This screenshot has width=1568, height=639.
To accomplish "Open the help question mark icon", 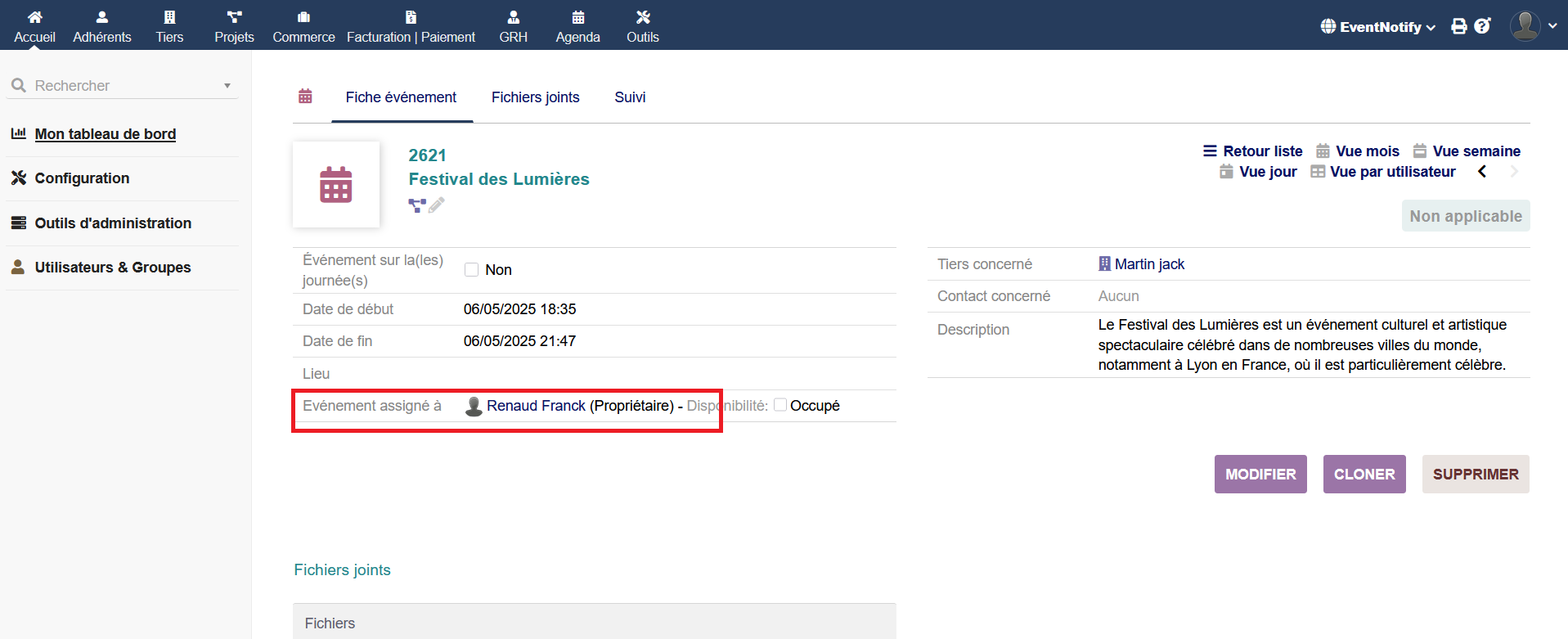I will (1482, 26).
